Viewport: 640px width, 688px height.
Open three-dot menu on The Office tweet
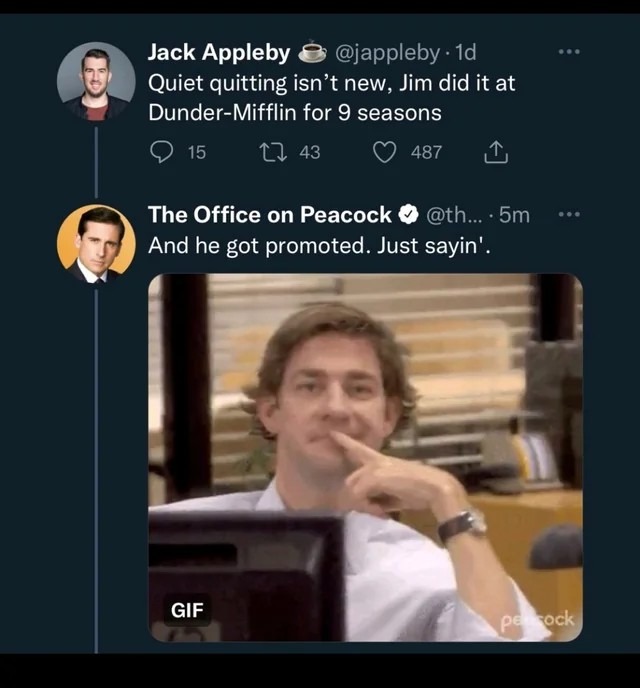(569, 214)
